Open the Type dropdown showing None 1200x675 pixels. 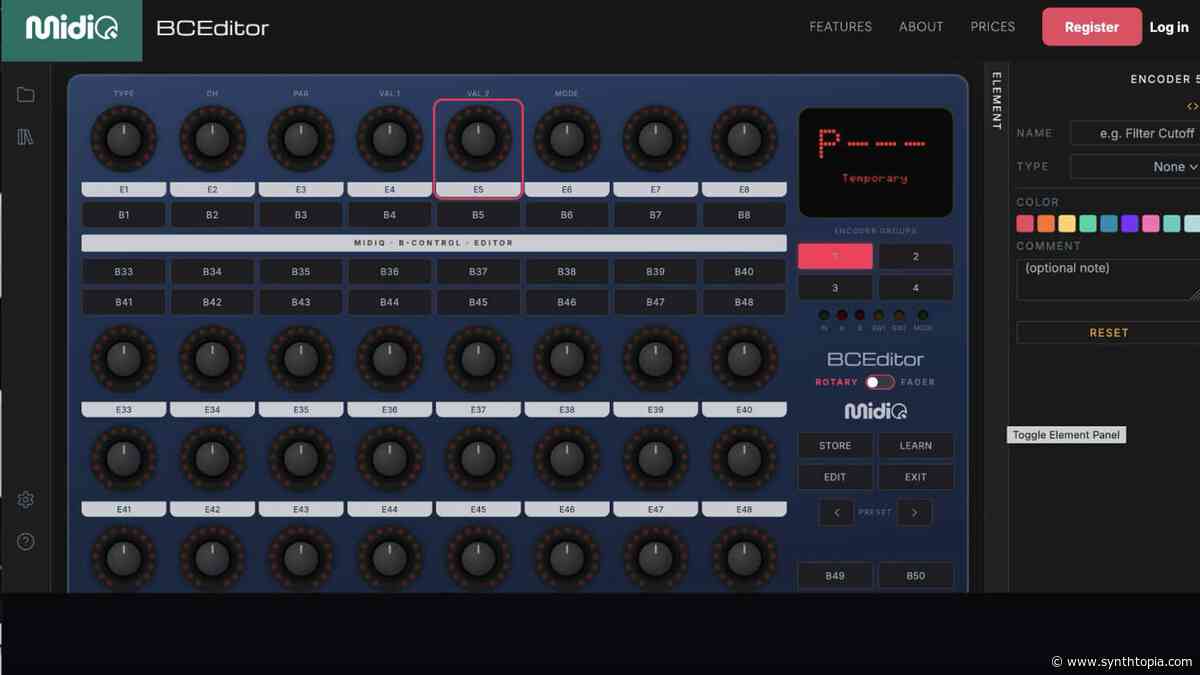point(1134,167)
